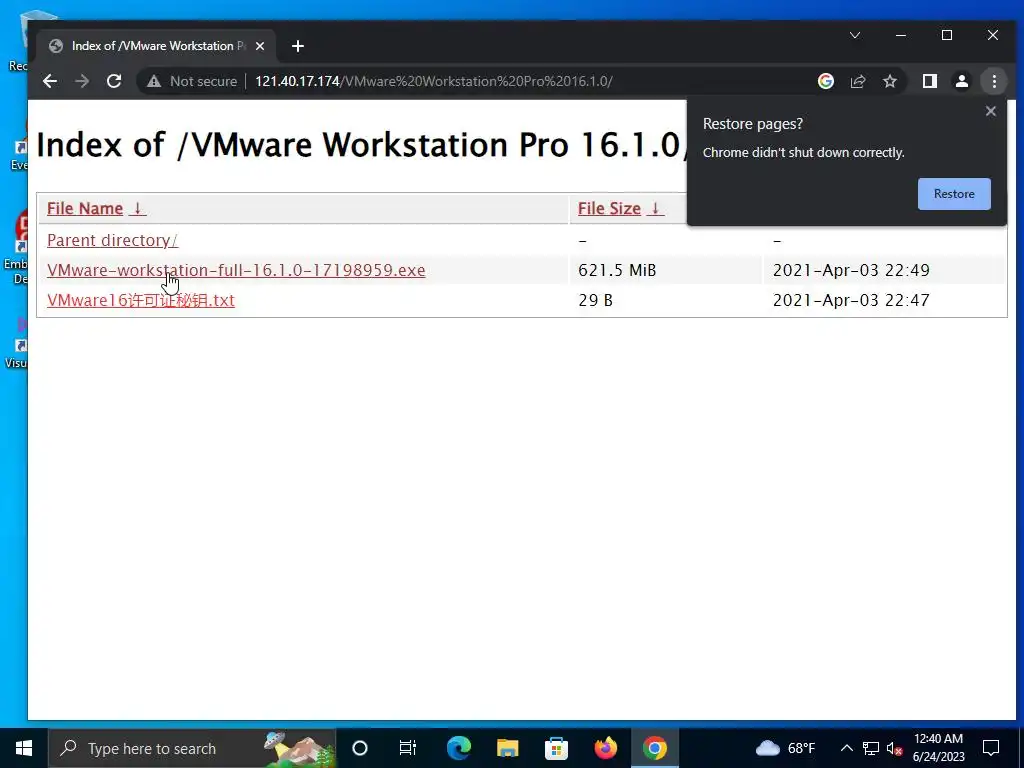Viewport: 1024px width, 768px height.
Task: View the Not secure site warning
Action: click(x=191, y=81)
